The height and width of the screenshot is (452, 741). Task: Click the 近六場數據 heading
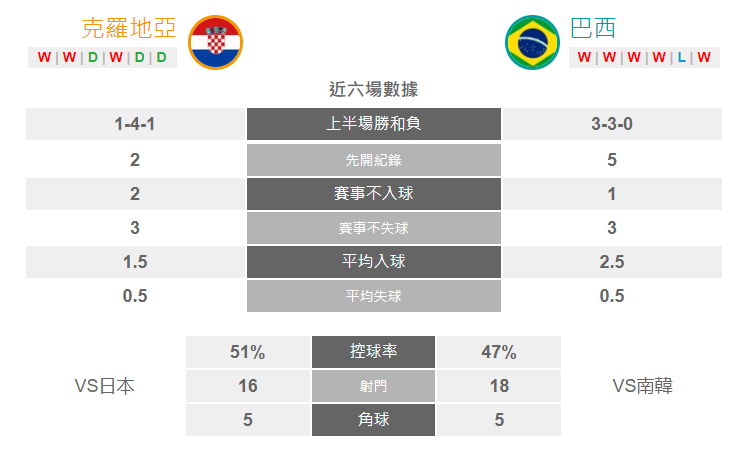[x=373, y=89]
